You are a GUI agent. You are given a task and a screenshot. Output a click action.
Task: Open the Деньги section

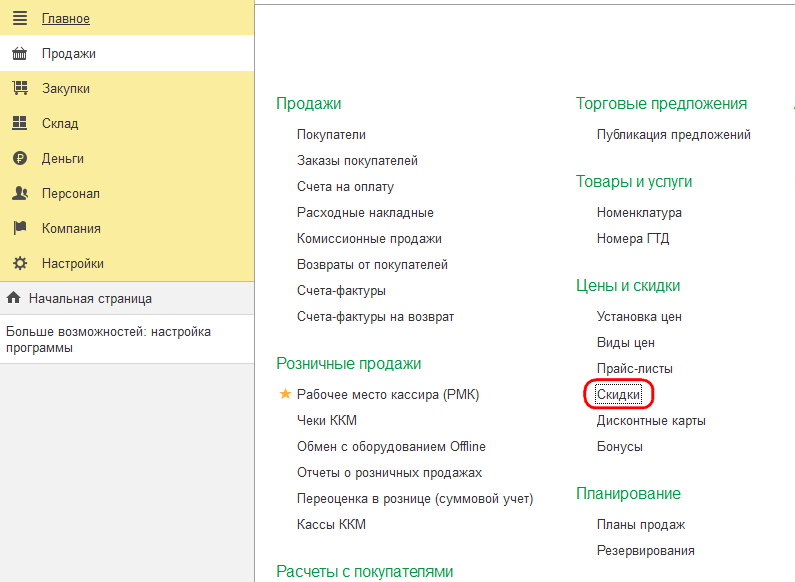tap(127, 158)
